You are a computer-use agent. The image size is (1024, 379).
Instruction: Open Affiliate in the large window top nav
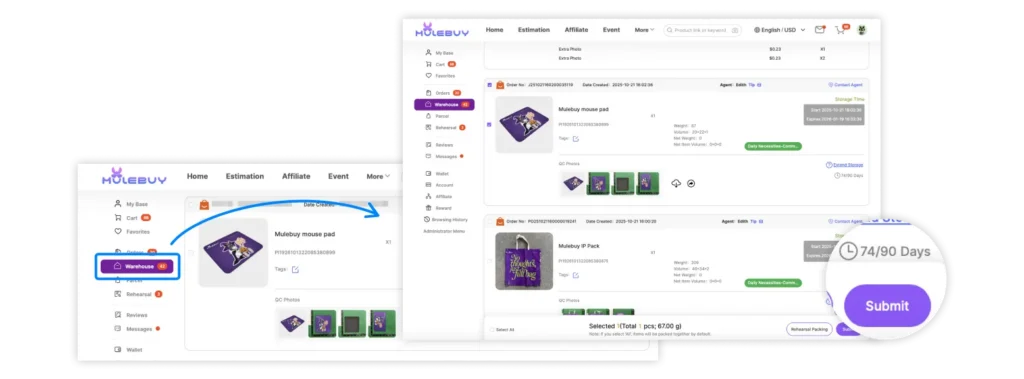pyautogui.click(x=576, y=30)
